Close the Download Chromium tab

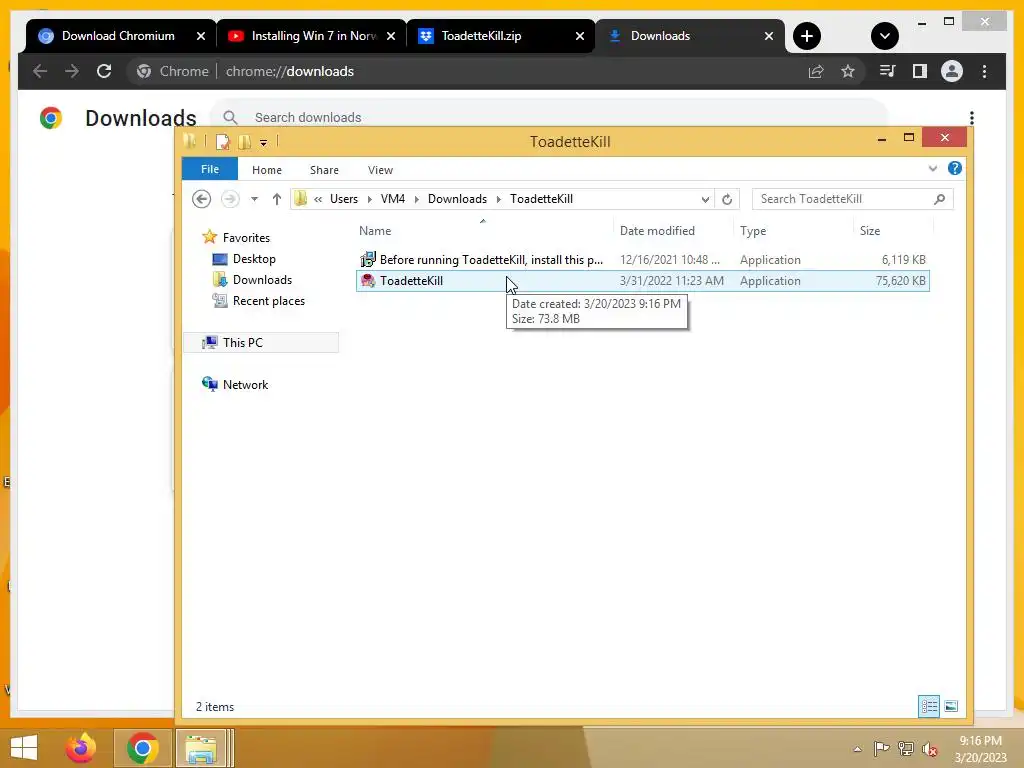pyautogui.click(x=201, y=36)
